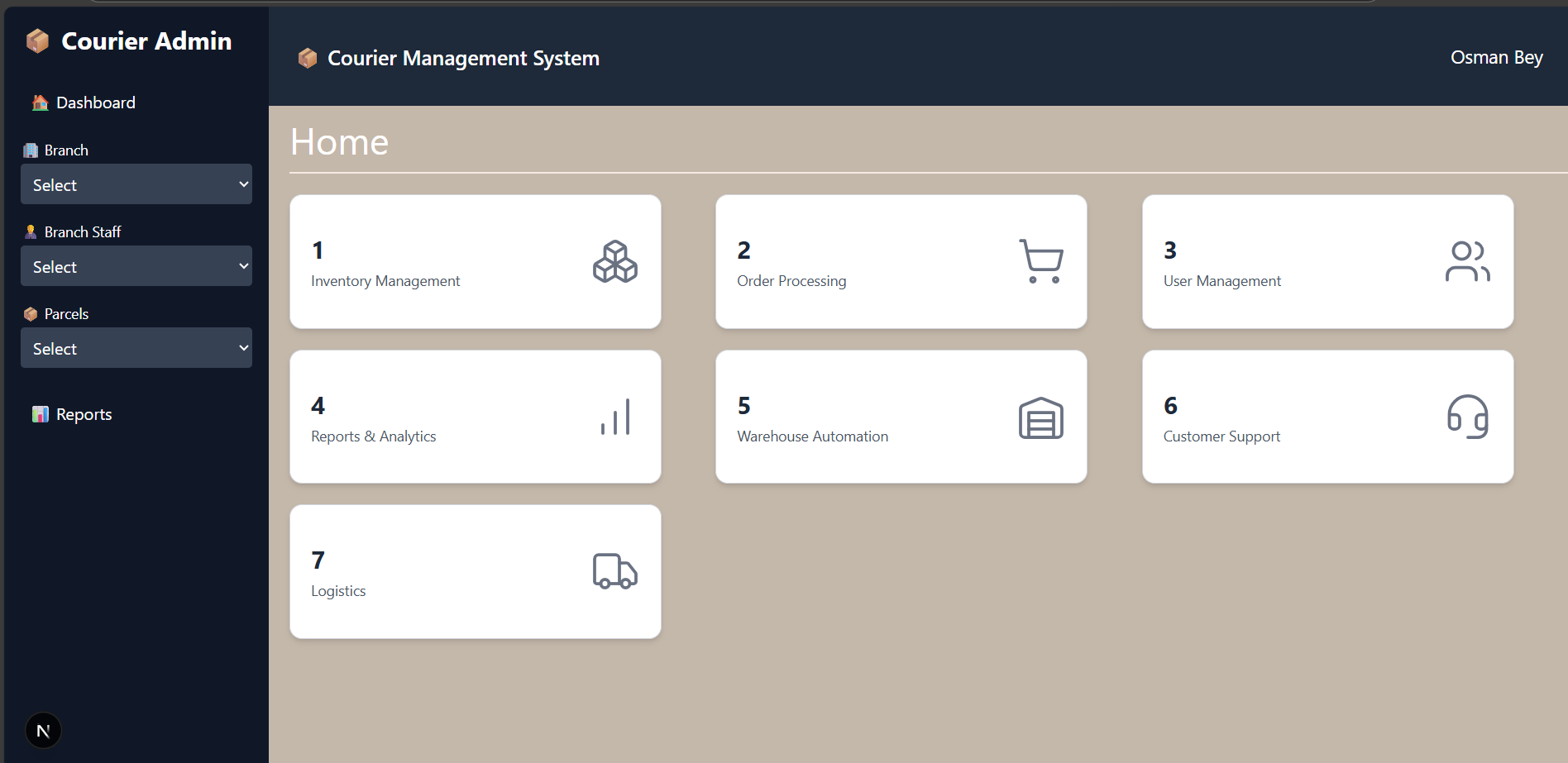Screen dimensions: 1568x763
Task: Open Reports in the sidebar
Action: coord(84,414)
